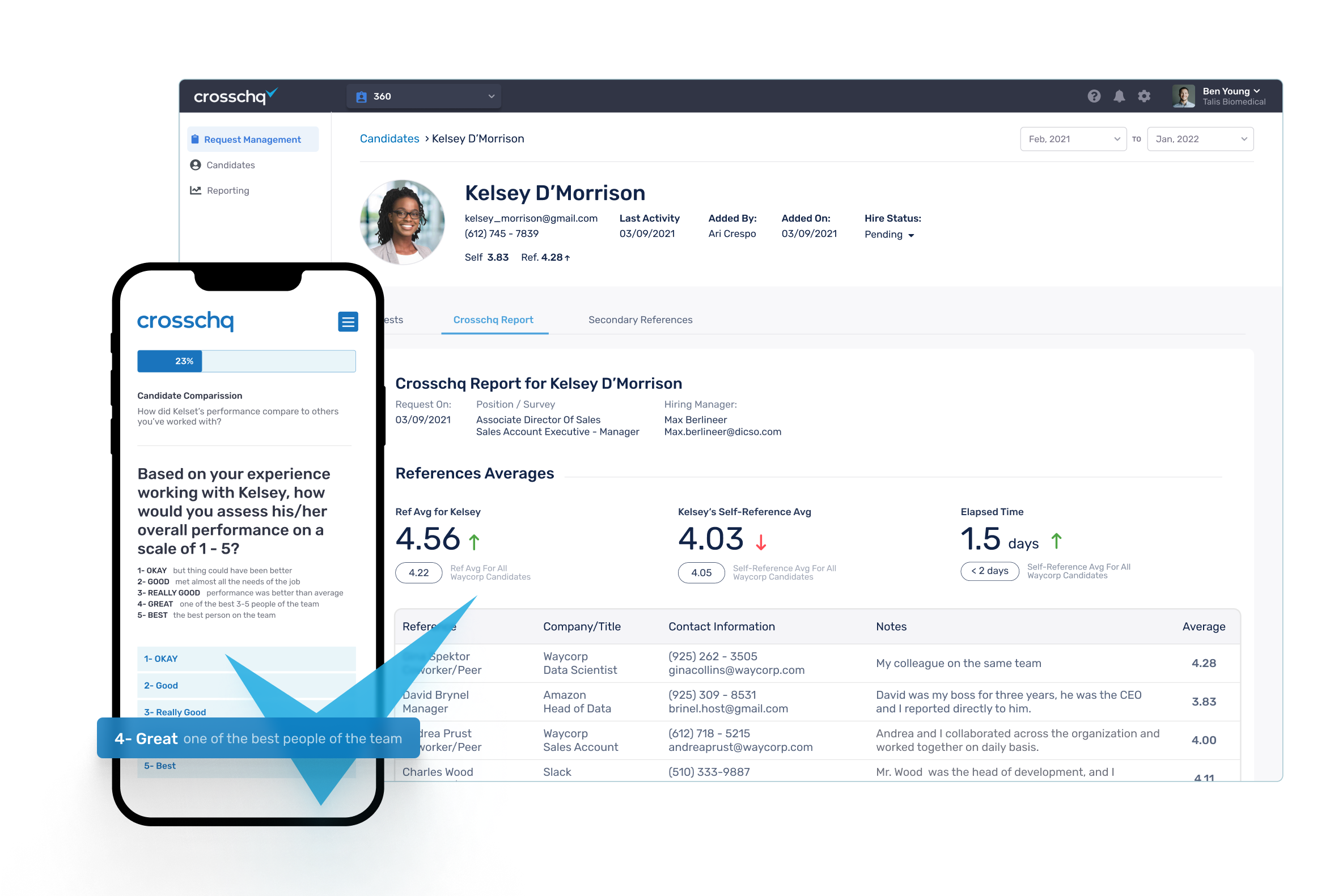The width and height of the screenshot is (1317, 896).
Task: Click the Request Management clipboard icon
Action: pyautogui.click(x=195, y=139)
